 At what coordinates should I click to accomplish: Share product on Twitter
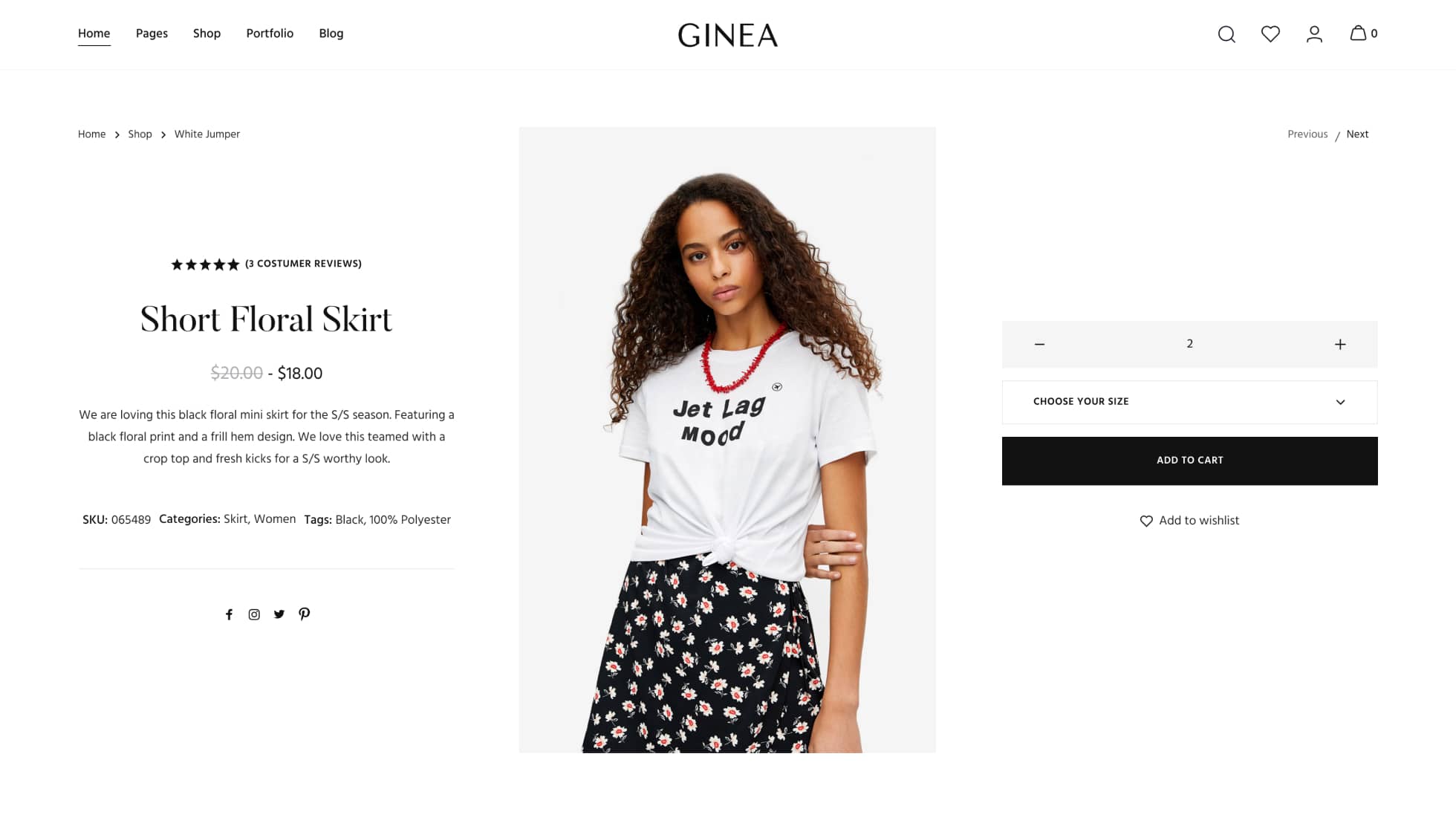279,614
